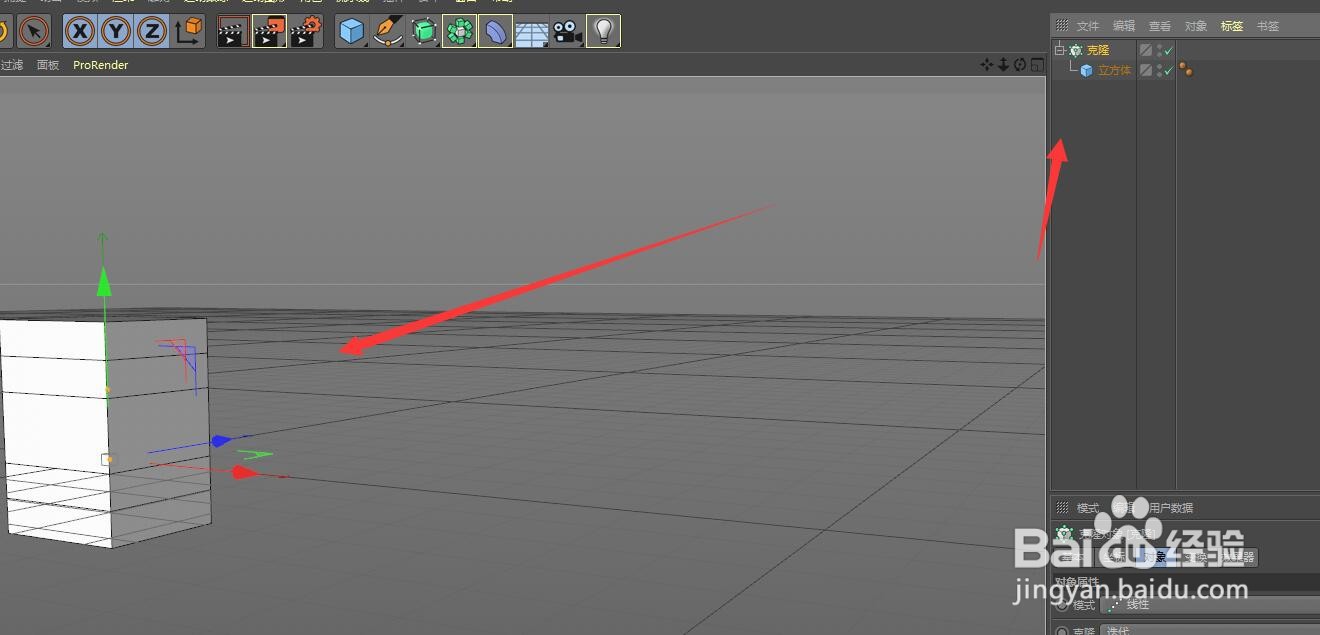This screenshot has width=1320, height=635.
Task: Toggle layer box of 立方体 row
Action: 1146,70
